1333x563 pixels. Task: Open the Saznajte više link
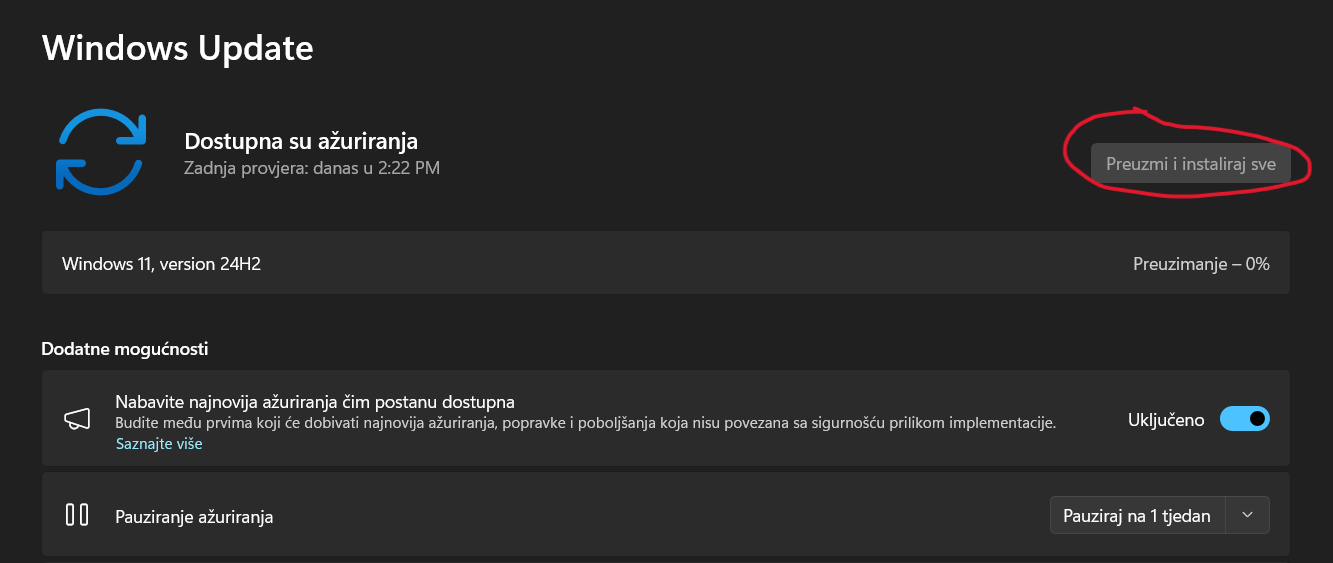point(159,443)
